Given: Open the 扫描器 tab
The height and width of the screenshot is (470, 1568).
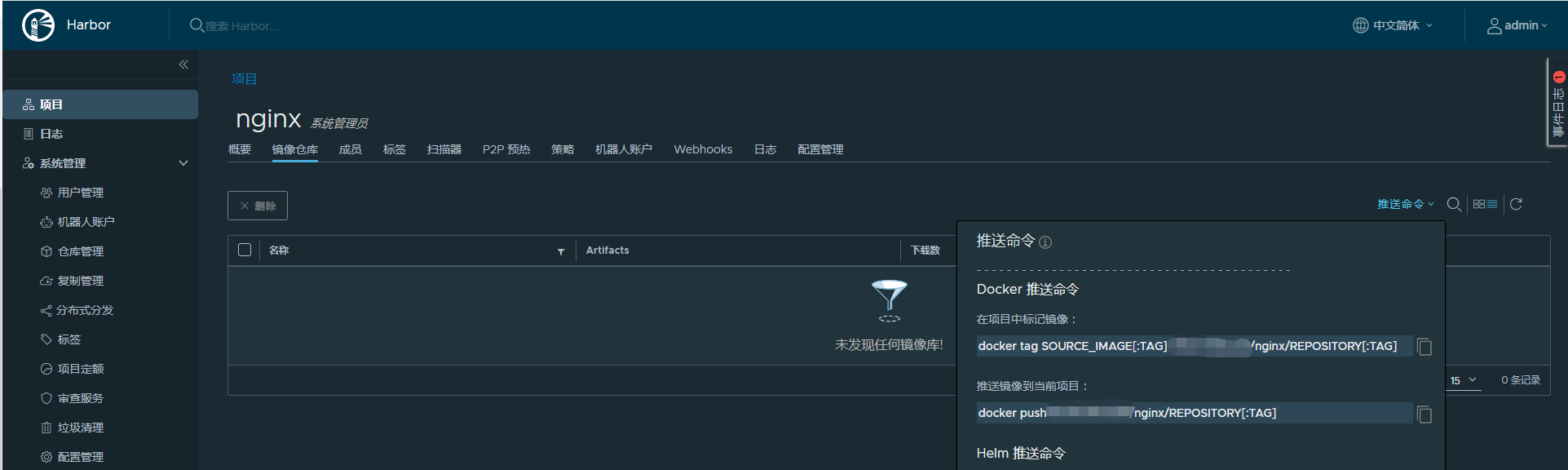Looking at the screenshot, I should tap(444, 149).
